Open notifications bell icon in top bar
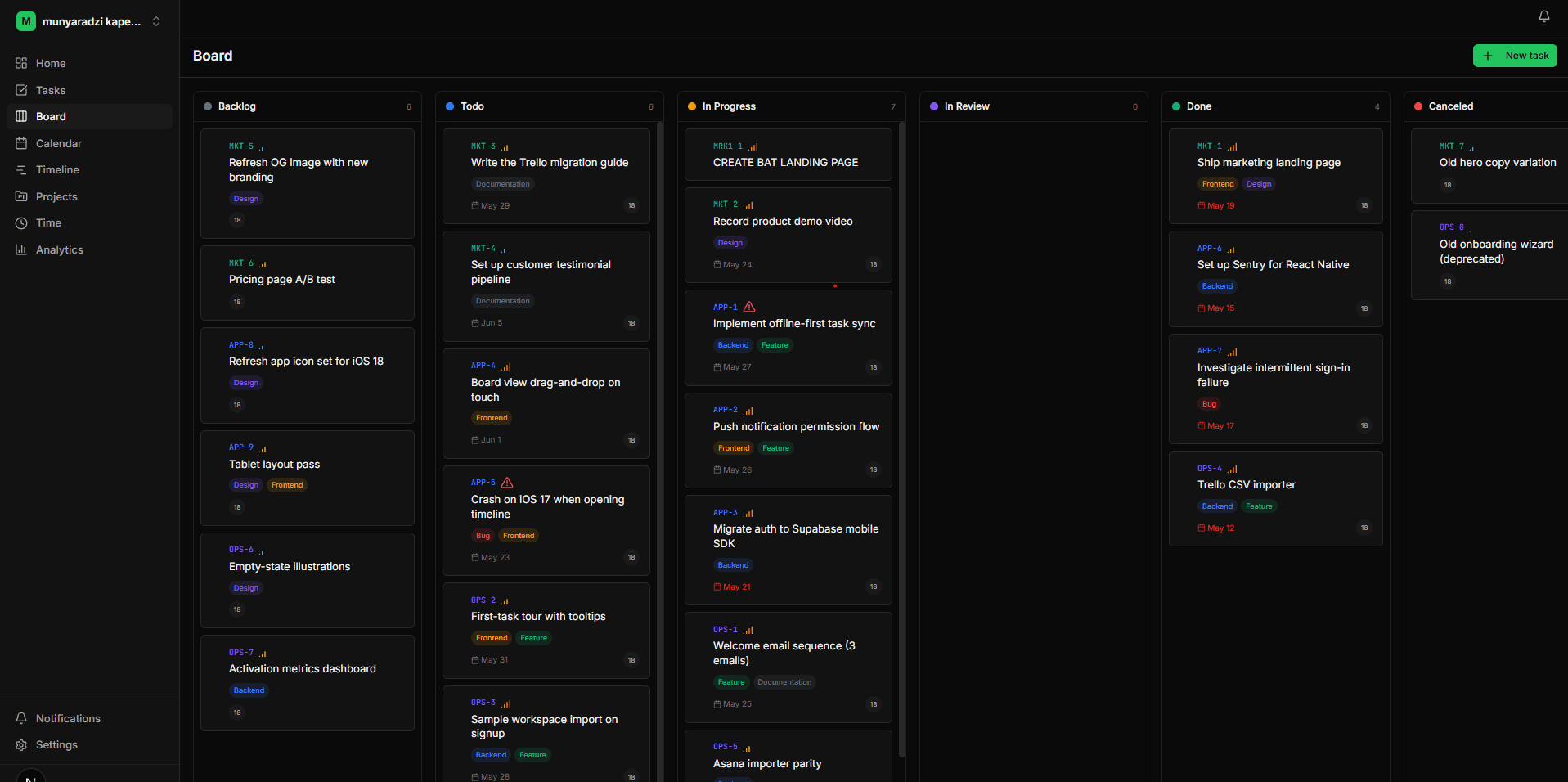This screenshot has width=1568, height=782. point(1543,16)
